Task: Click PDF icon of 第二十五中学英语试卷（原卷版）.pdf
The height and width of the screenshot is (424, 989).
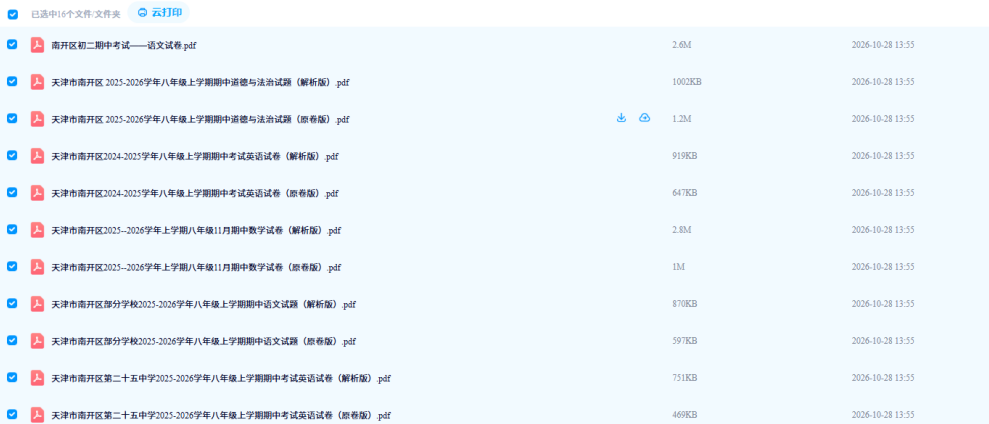Action: click(37, 415)
